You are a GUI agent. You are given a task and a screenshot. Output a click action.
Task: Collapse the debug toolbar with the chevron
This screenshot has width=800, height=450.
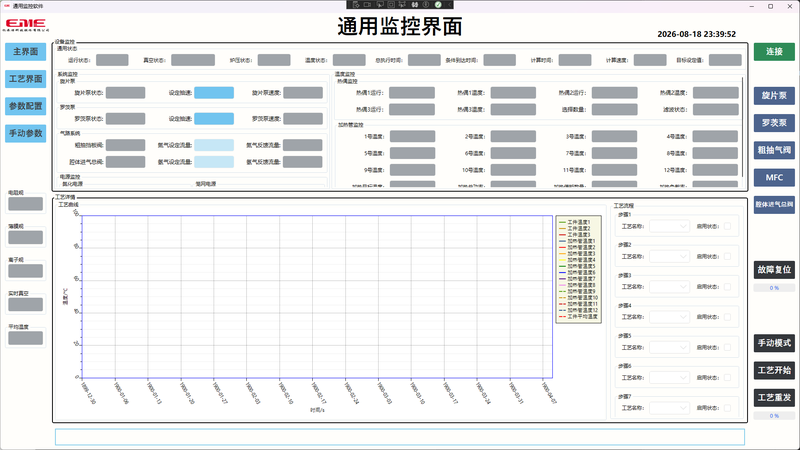tap(449, 5)
